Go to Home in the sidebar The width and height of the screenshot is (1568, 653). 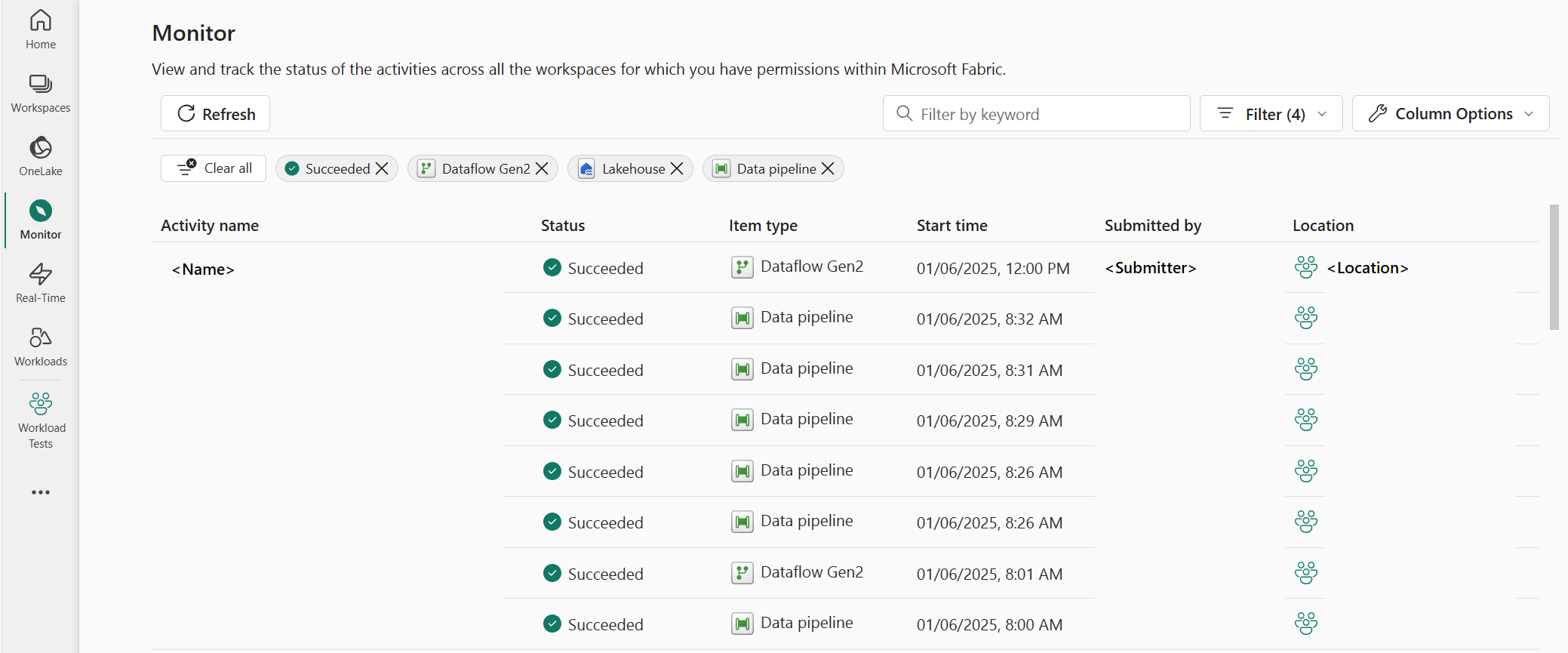pyautogui.click(x=41, y=30)
